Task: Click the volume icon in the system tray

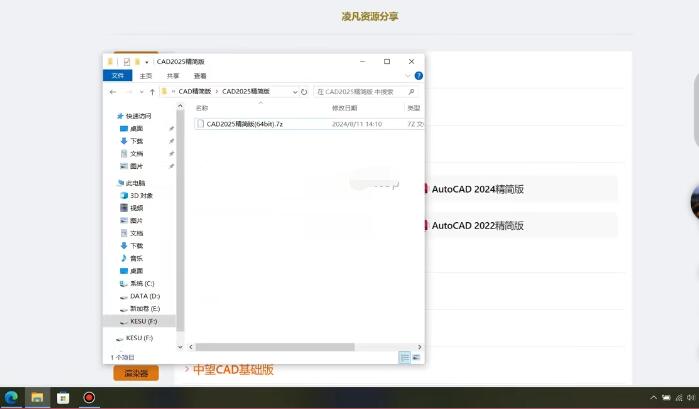Action: (691, 397)
